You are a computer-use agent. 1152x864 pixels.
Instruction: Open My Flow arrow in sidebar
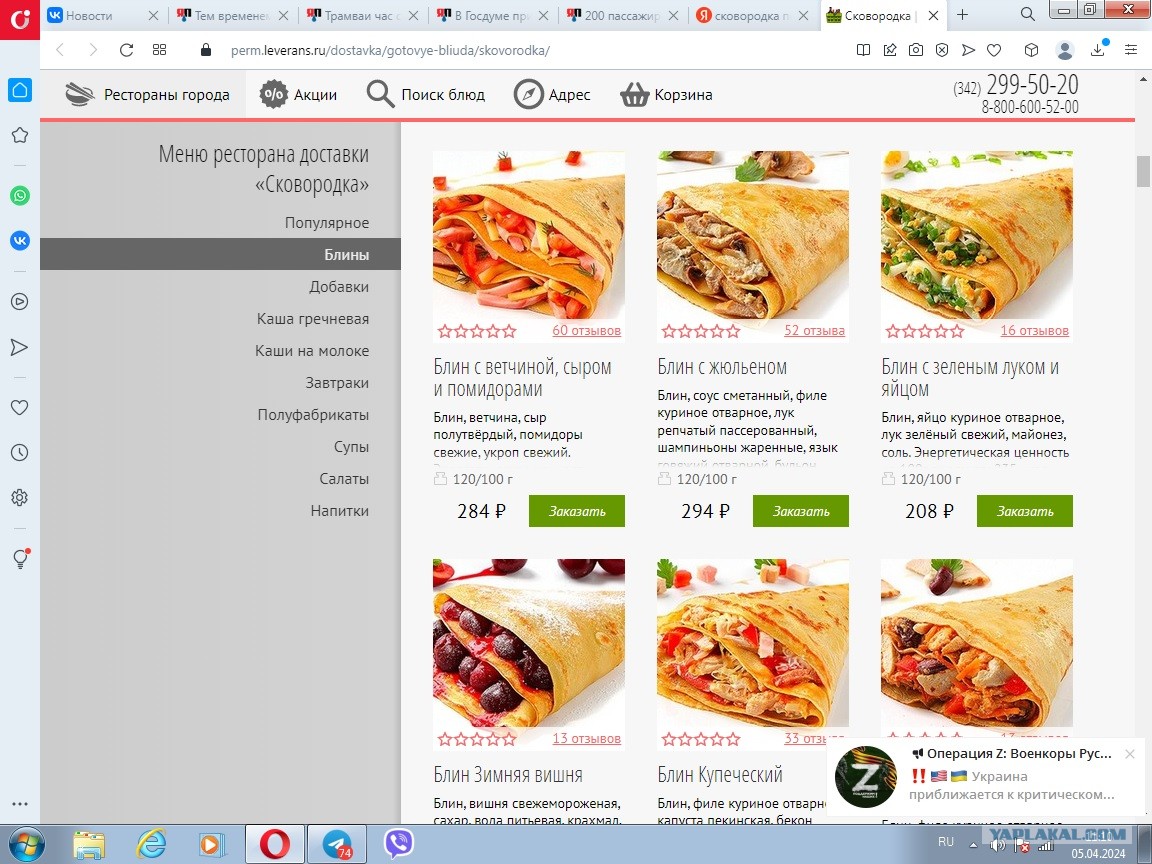pyautogui.click(x=20, y=347)
